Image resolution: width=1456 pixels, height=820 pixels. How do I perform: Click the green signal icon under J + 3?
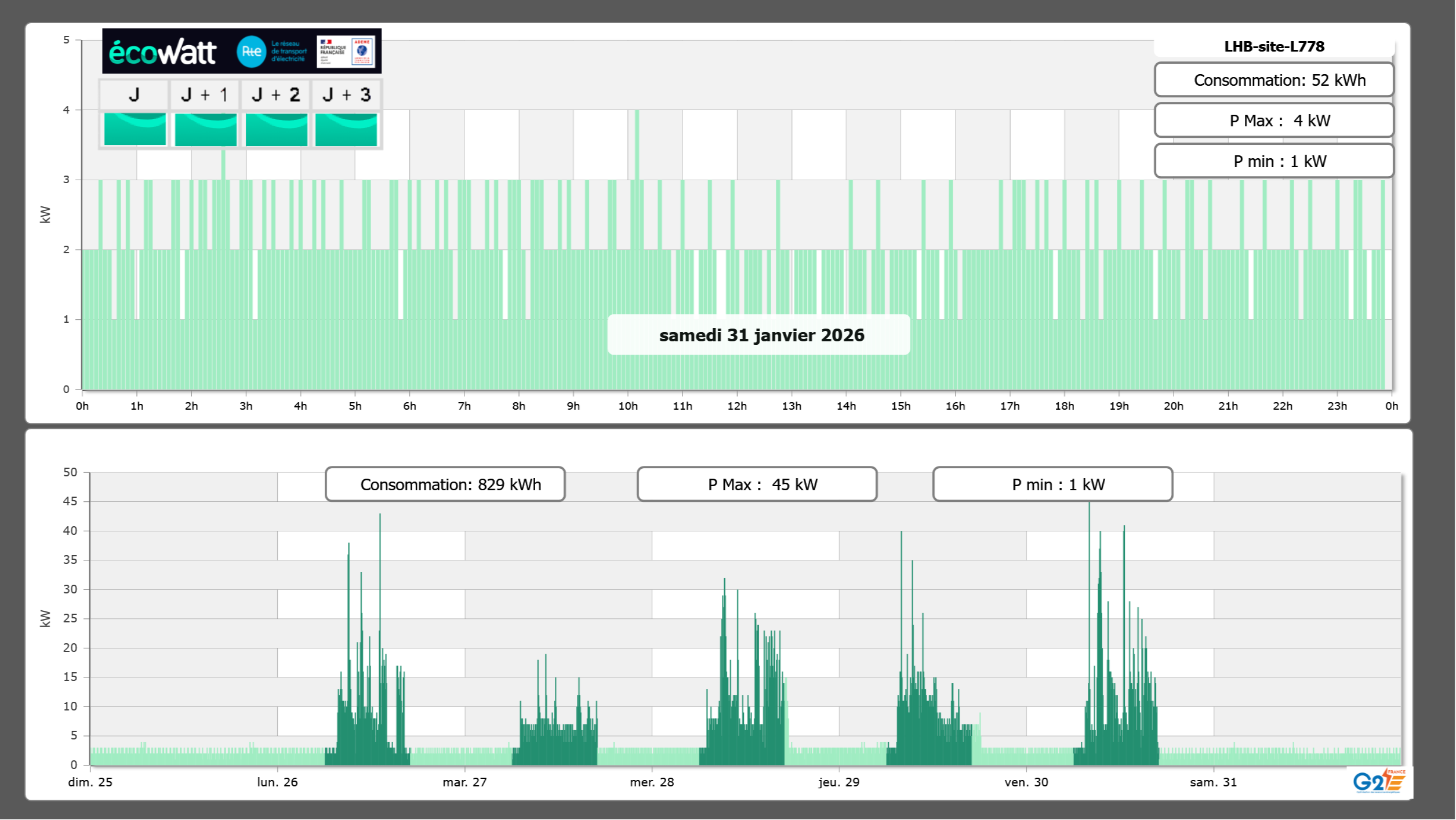click(346, 129)
